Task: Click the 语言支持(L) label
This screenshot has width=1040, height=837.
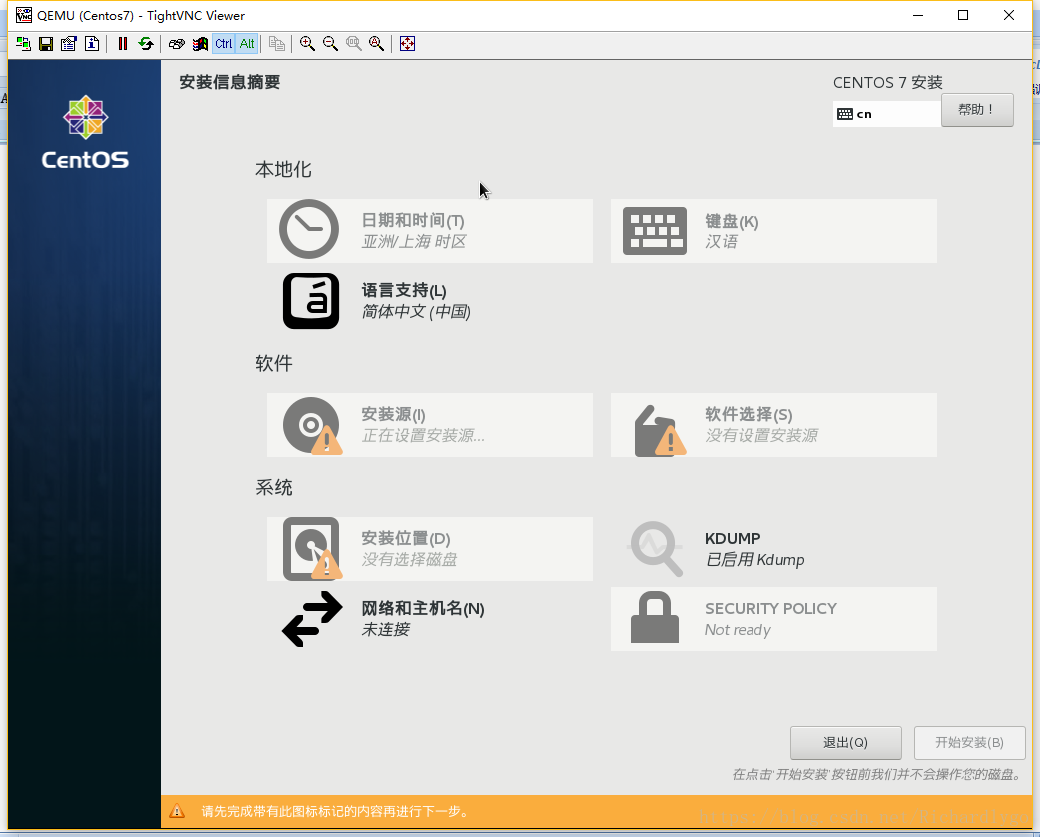Action: (x=404, y=290)
